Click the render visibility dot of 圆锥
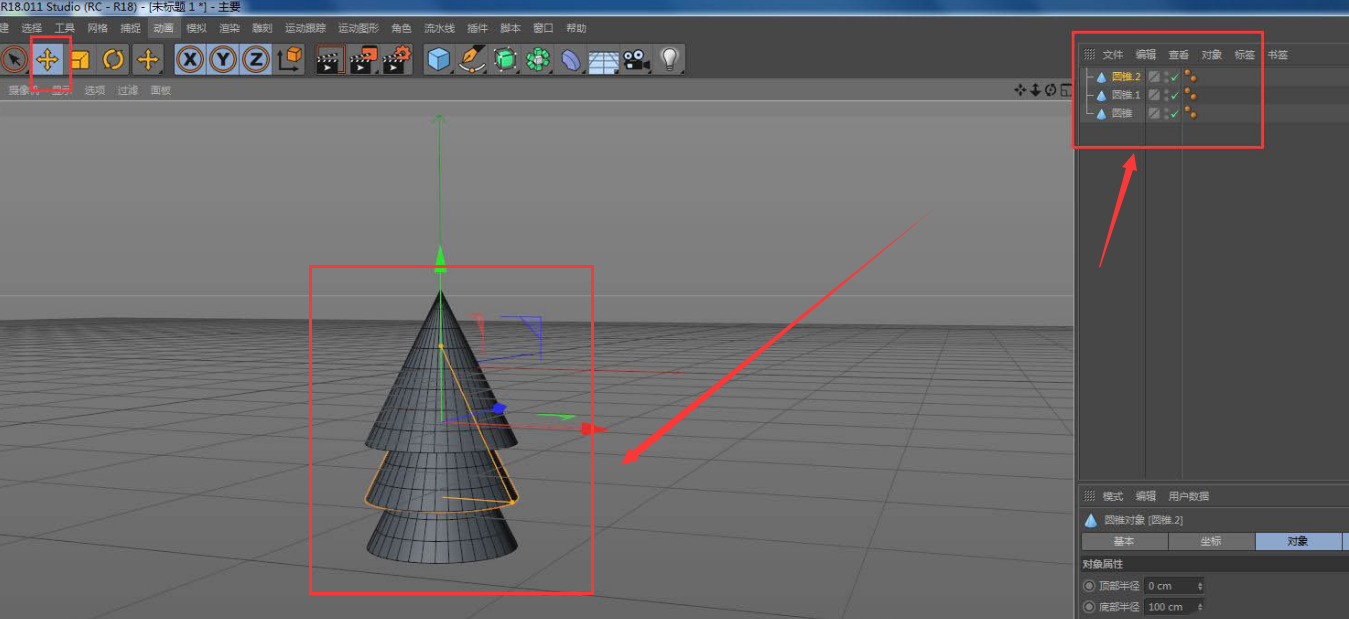 1194,116
